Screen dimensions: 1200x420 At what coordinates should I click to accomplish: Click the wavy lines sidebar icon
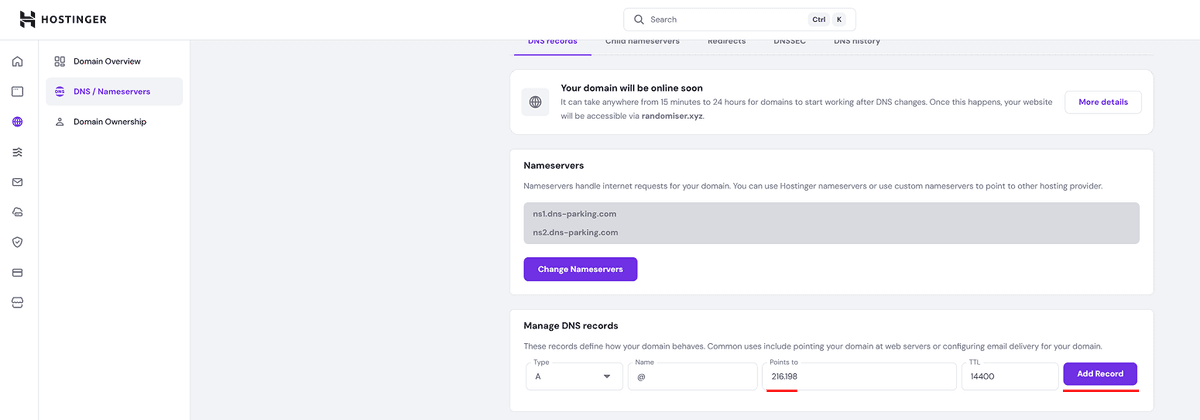tap(17, 152)
